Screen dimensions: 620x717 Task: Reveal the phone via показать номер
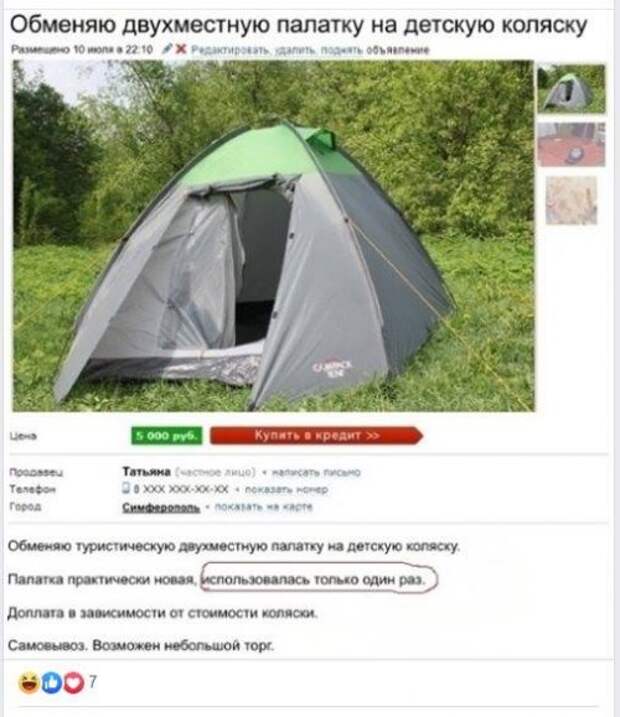click(286, 489)
